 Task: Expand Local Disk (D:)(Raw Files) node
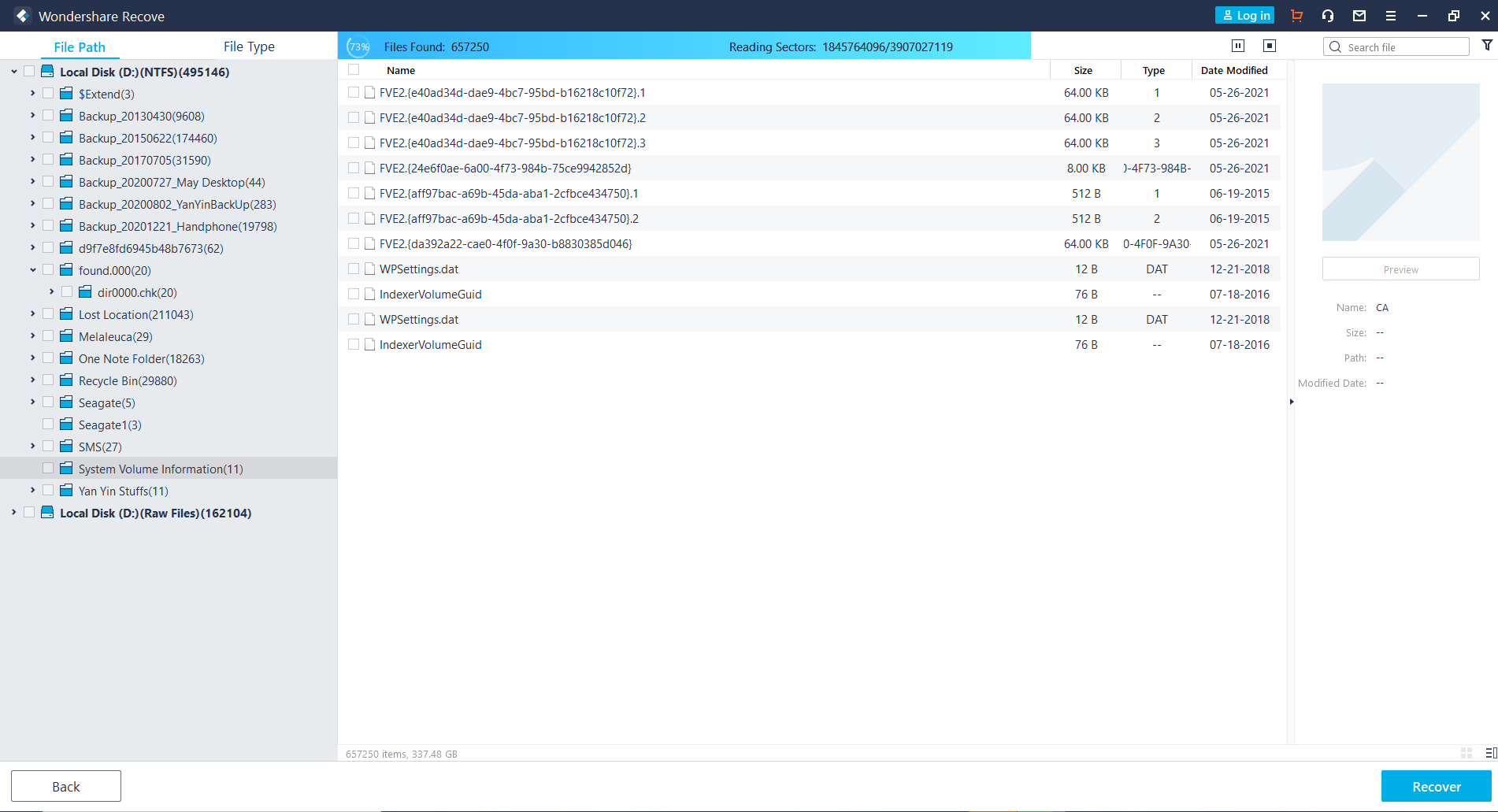click(13, 512)
